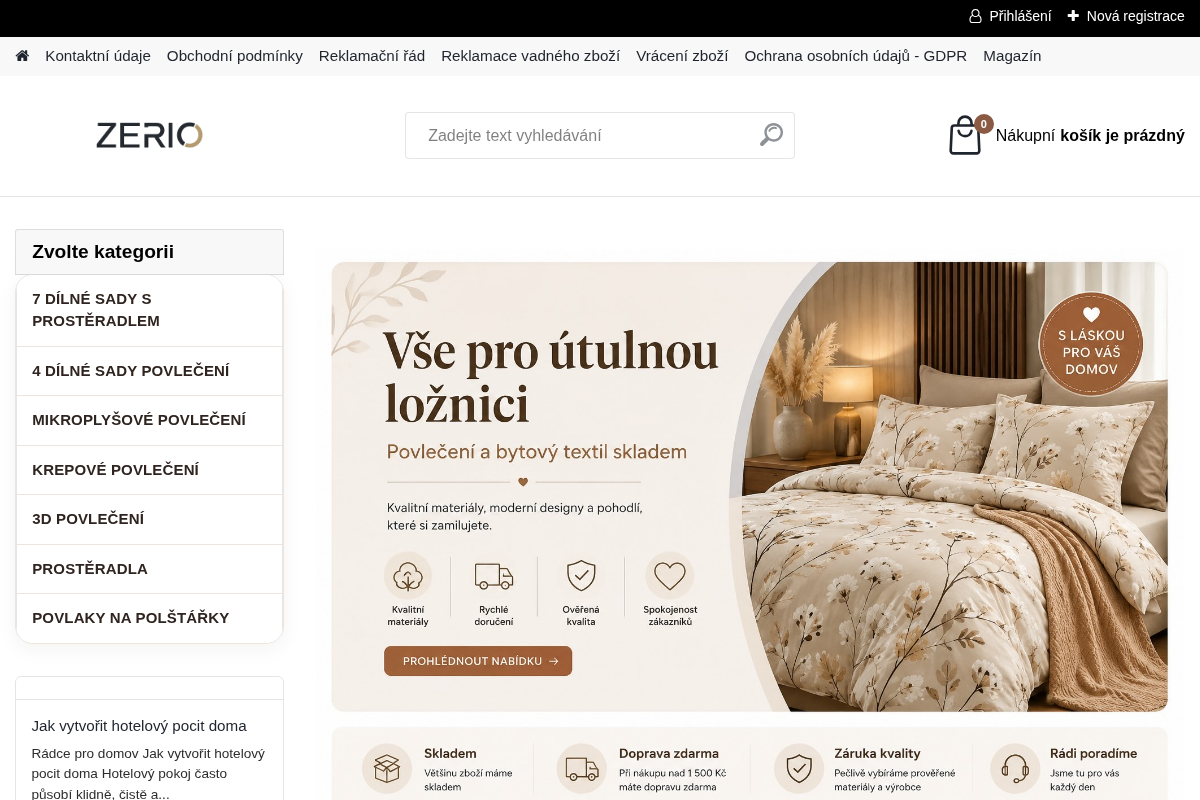1200x800 pixels.
Task: Click the ZERIO logo
Action: point(149,135)
